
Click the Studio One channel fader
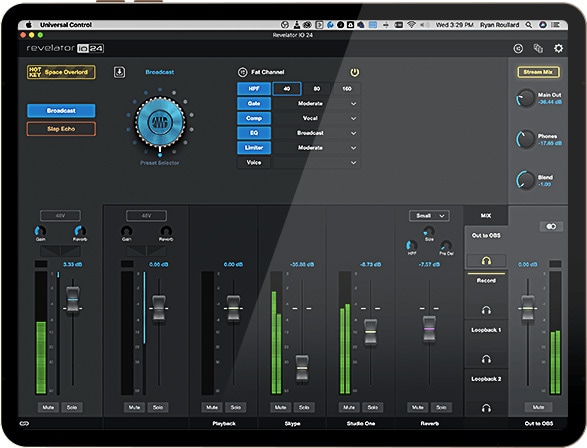click(371, 331)
